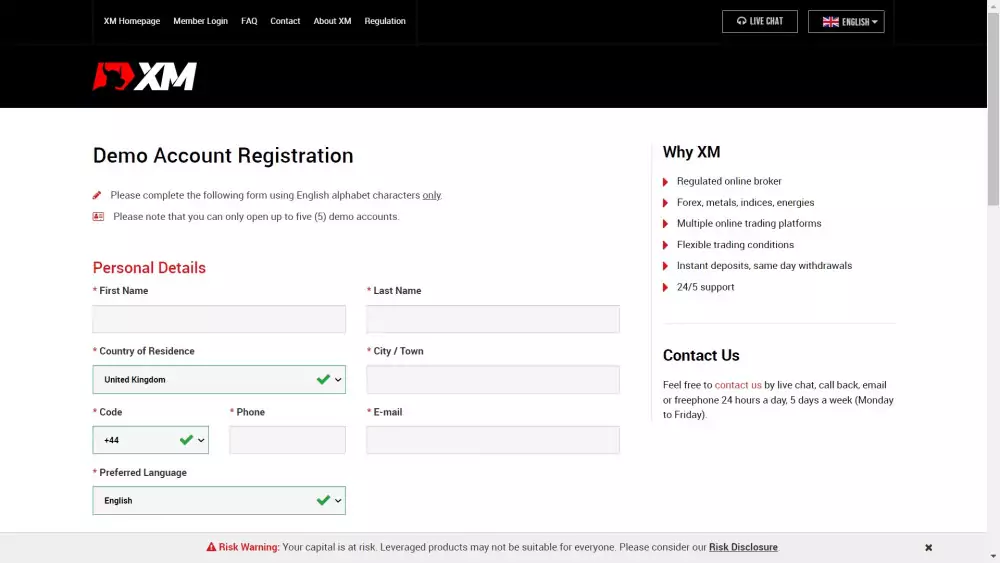Viewport: 1000px width, 563px height.
Task: Open the English language selector
Action: point(846,22)
